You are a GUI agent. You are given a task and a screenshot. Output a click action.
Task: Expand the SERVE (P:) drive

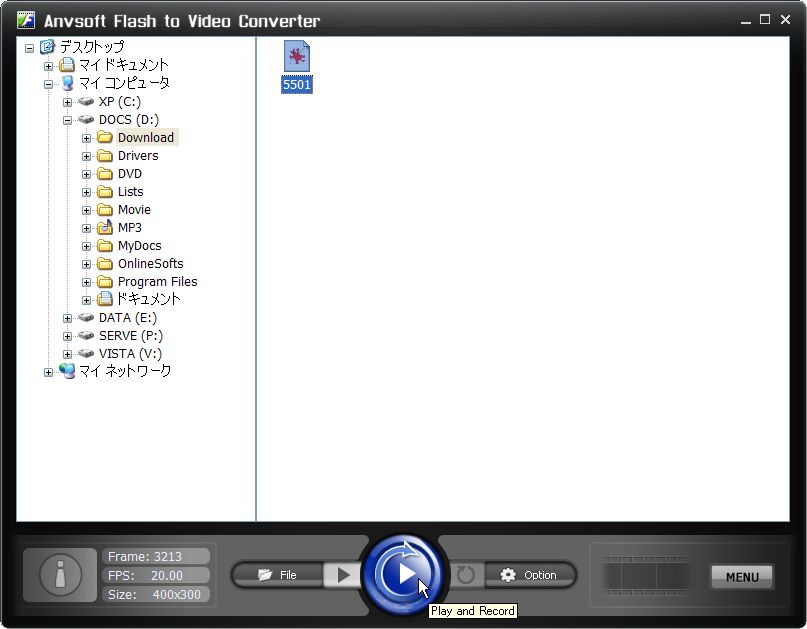tap(67, 336)
